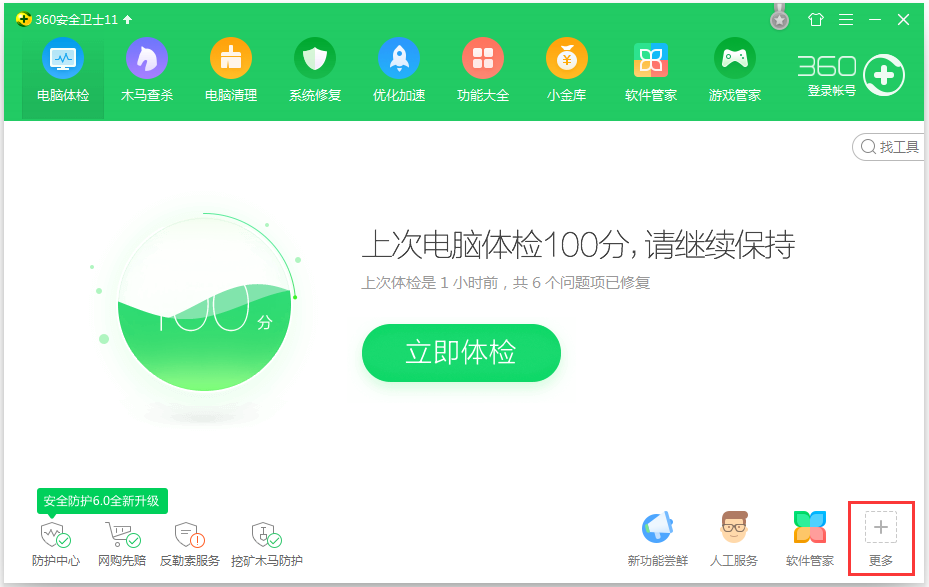Open the 小金库 wallet feature
The width and height of the screenshot is (929, 587).
pyautogui.click(x=566, y=69)
